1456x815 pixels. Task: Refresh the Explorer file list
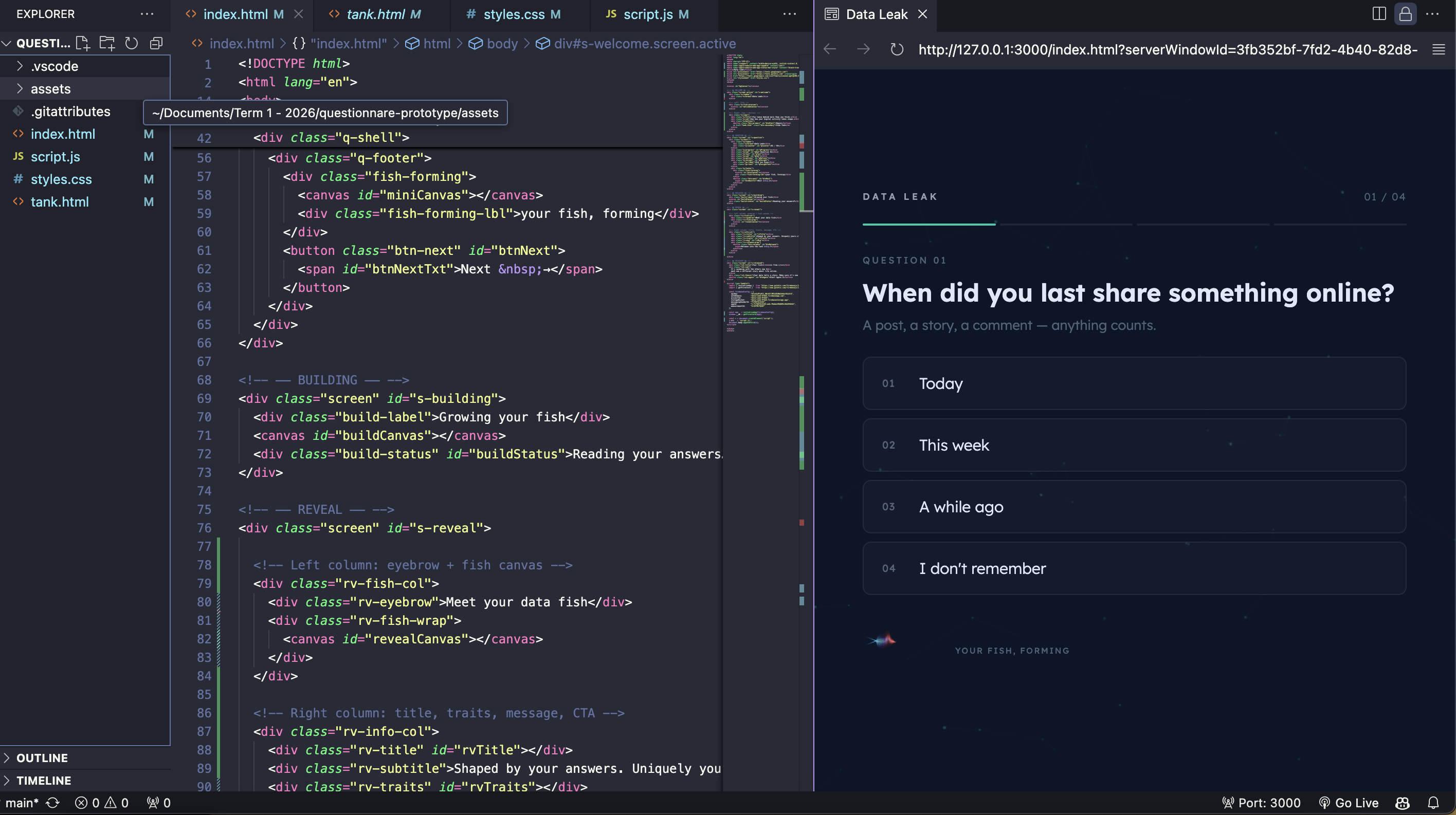click(132, 44)
